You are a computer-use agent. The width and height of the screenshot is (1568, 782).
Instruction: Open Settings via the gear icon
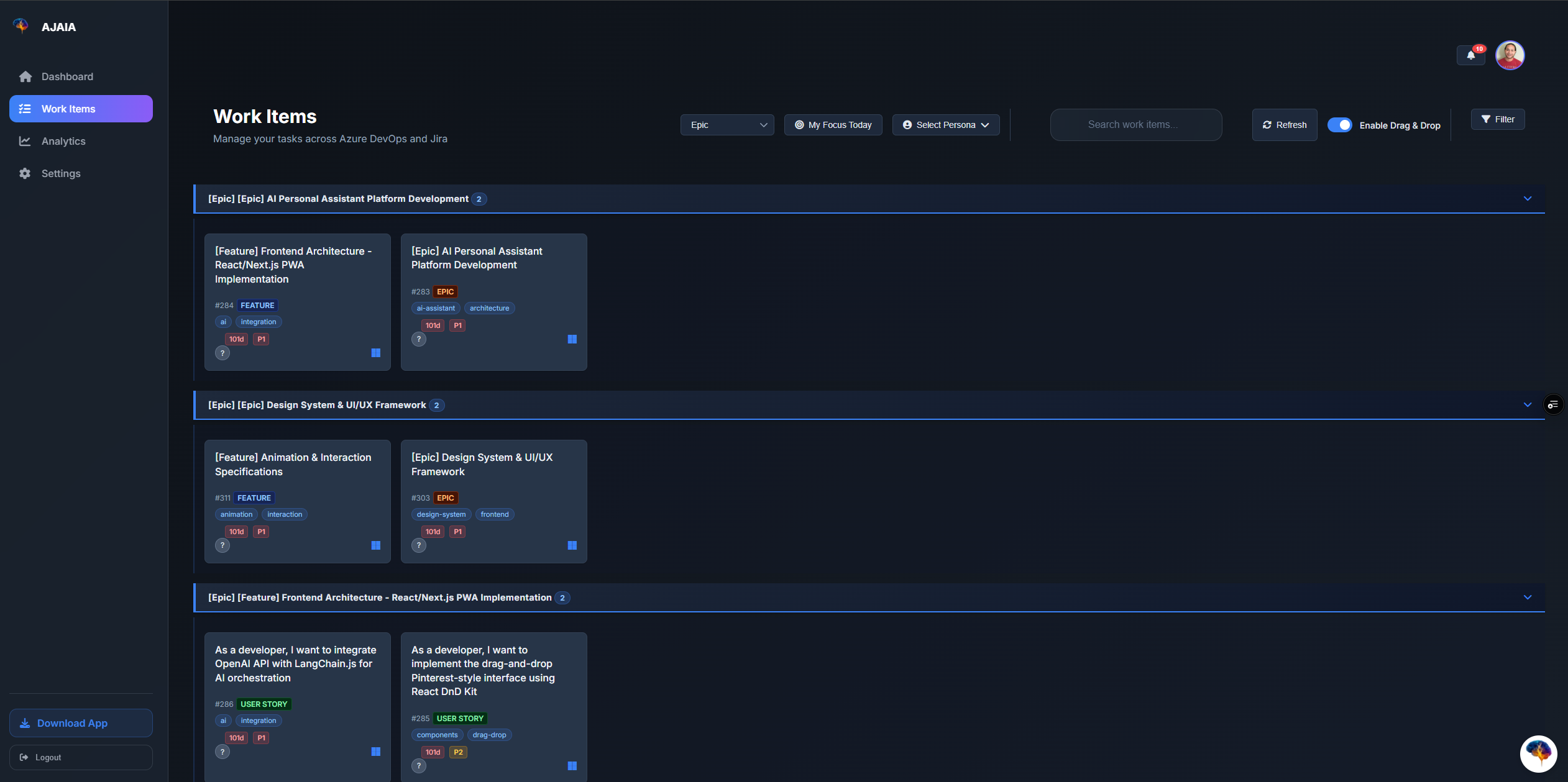(25, 173)
